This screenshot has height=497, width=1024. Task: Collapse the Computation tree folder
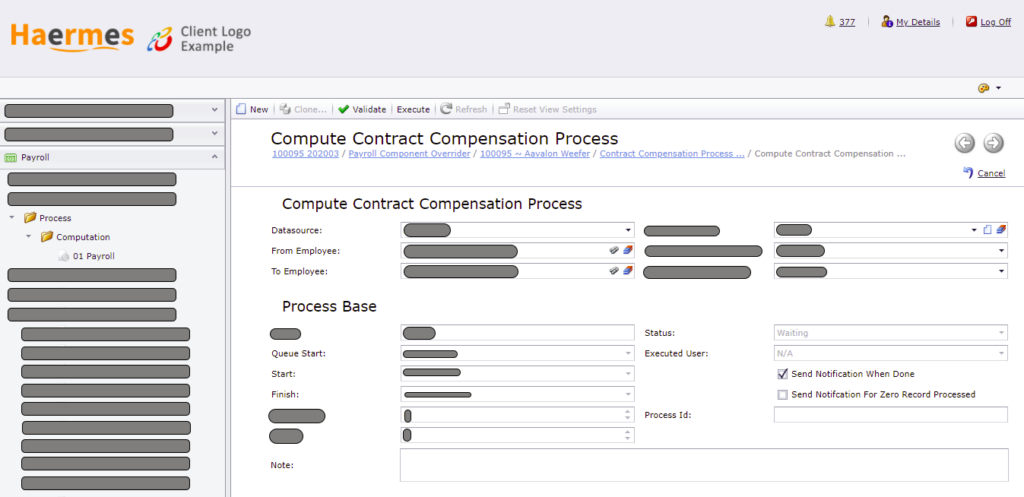(28, 236)
